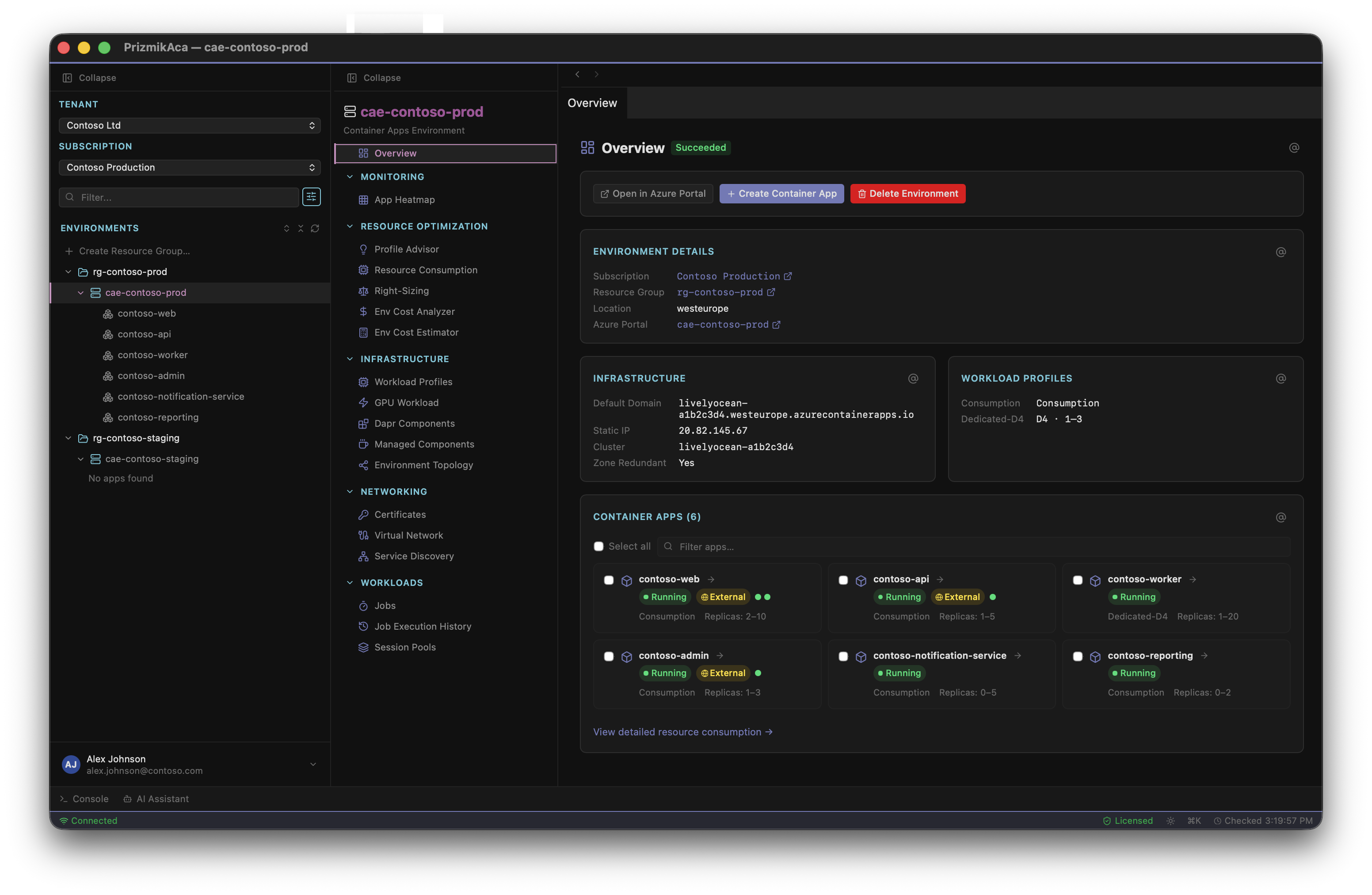Viewport: 1372px width, 895px height.
Task: Click Create Container App button
Action: point(781,194)
